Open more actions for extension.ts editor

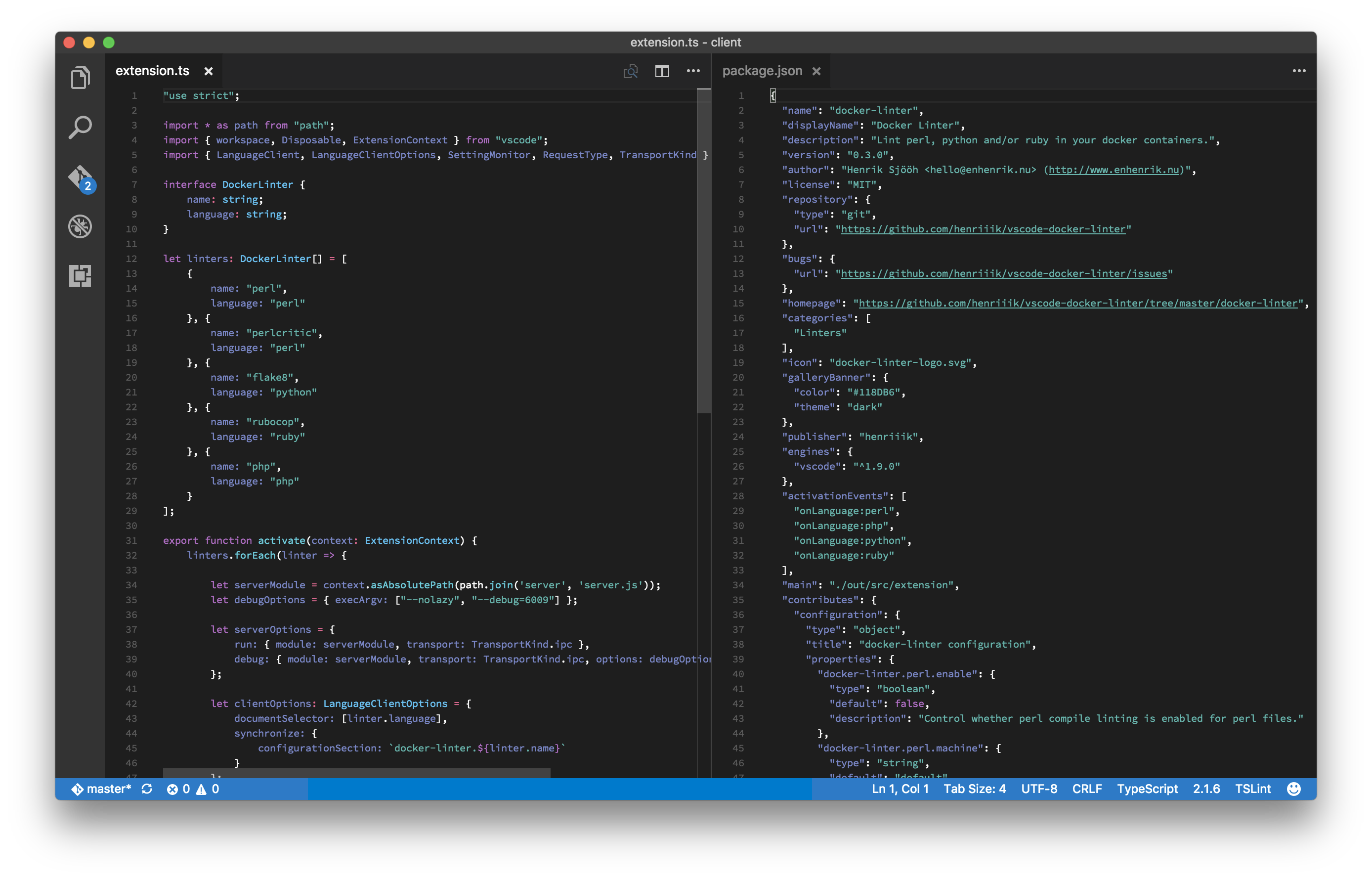pos(693,71)
